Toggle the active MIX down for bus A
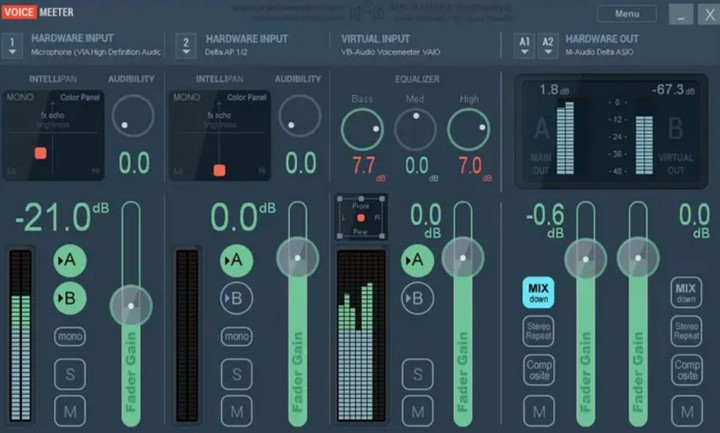The image size is (720, 433). pos(538,292)
